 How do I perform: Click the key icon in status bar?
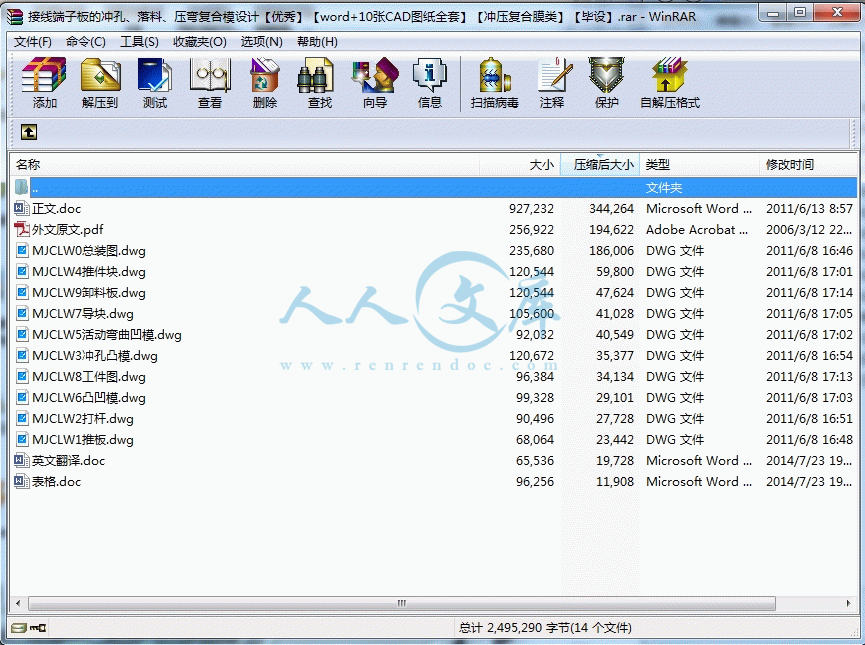38,628
